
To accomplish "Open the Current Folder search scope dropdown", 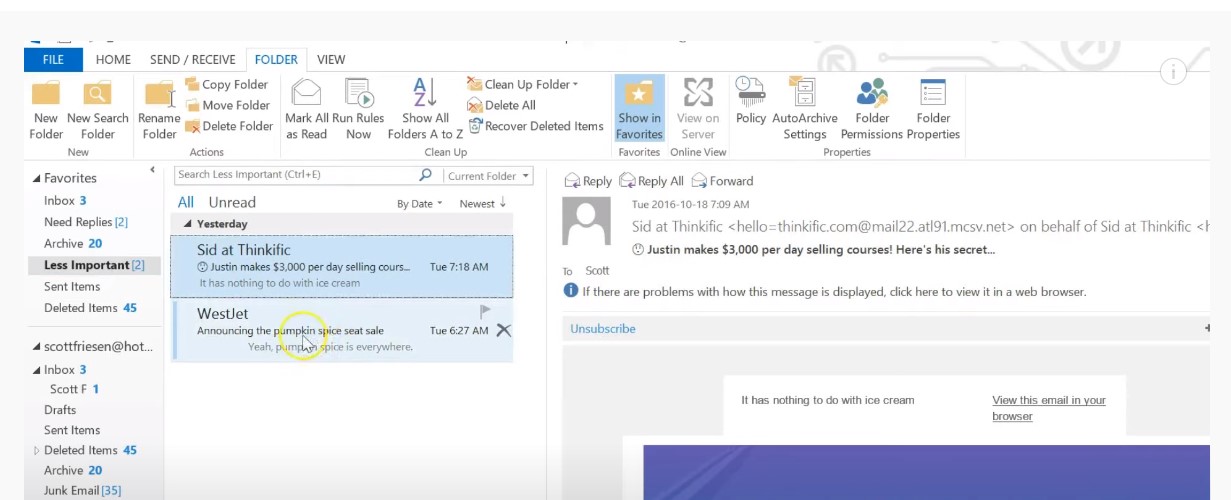I will click(x=488, y=176).
